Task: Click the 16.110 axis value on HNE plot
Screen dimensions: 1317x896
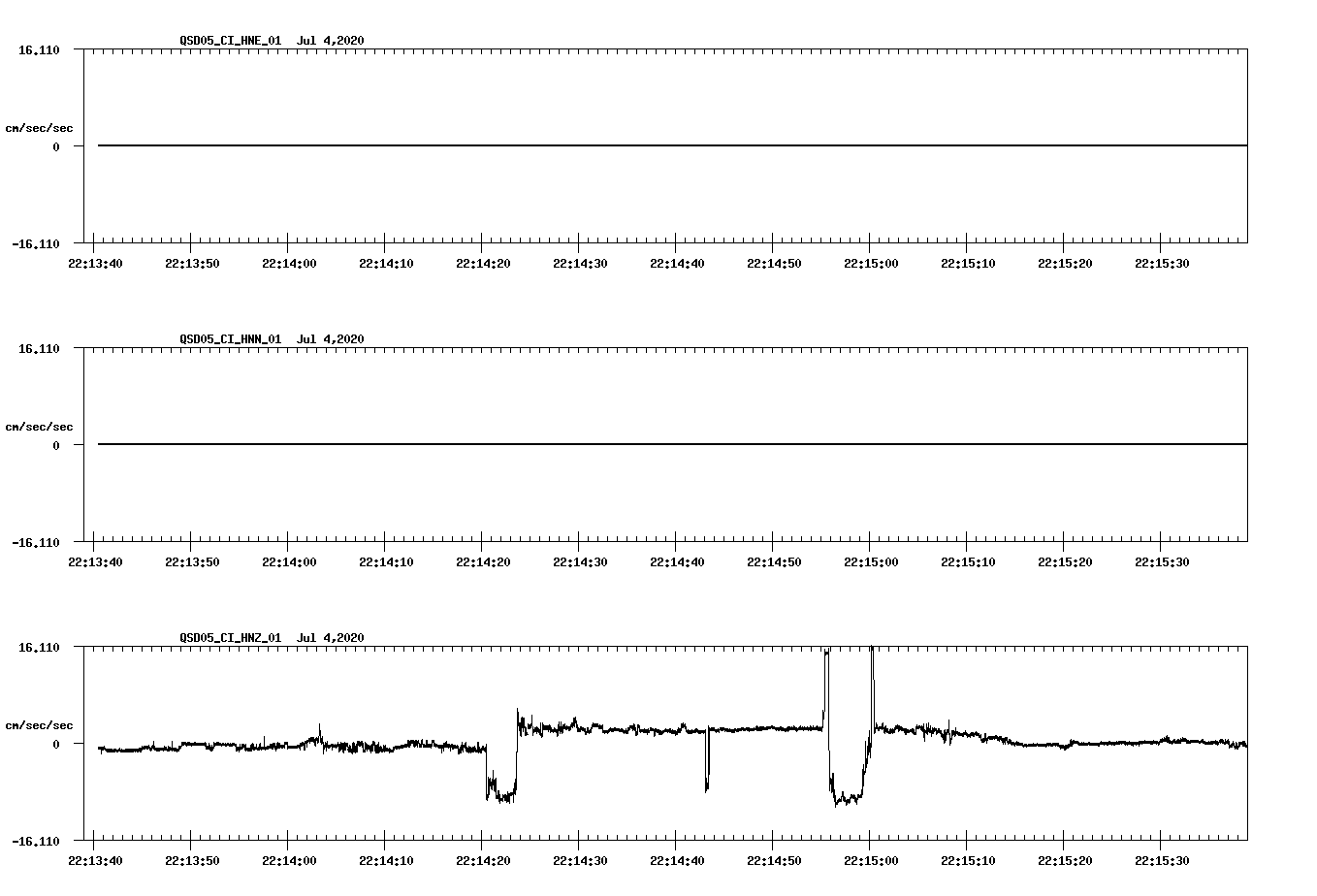Action: 39,49
